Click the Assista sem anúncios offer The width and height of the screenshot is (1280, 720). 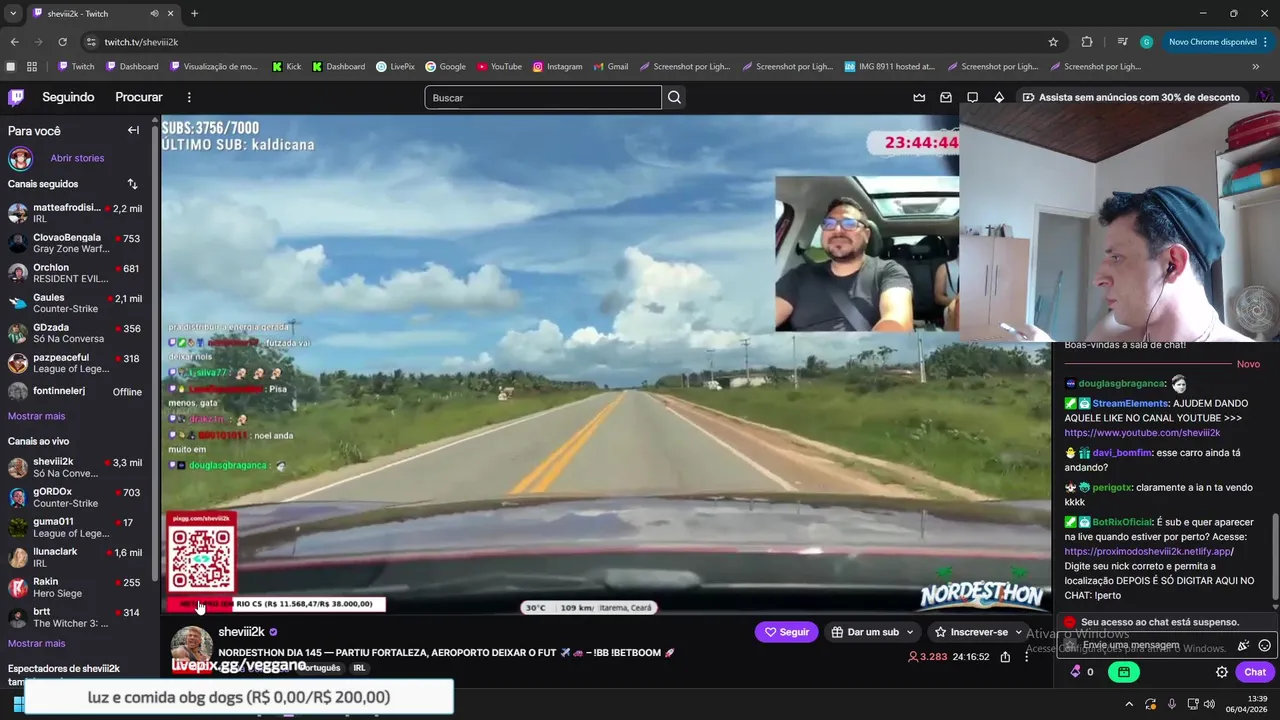pyautogui.click(x=1131, y=97)
